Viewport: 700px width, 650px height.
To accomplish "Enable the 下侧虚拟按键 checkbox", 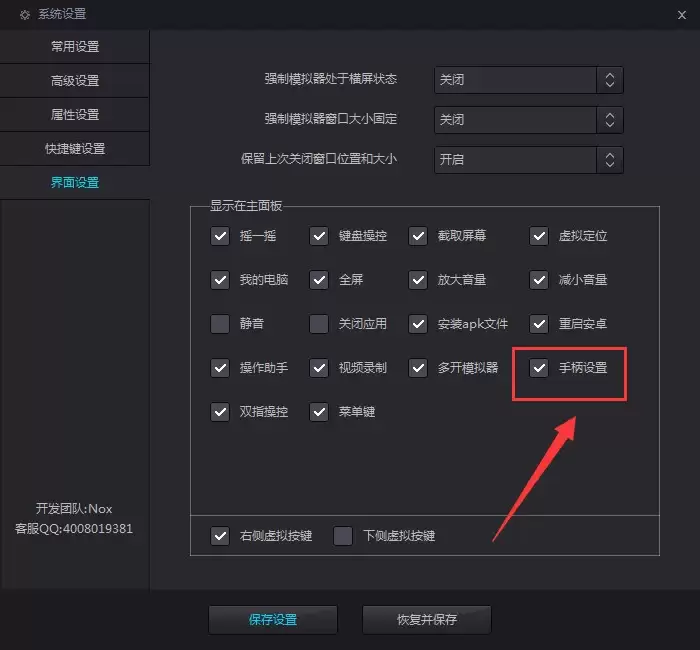I will point(343,536).
